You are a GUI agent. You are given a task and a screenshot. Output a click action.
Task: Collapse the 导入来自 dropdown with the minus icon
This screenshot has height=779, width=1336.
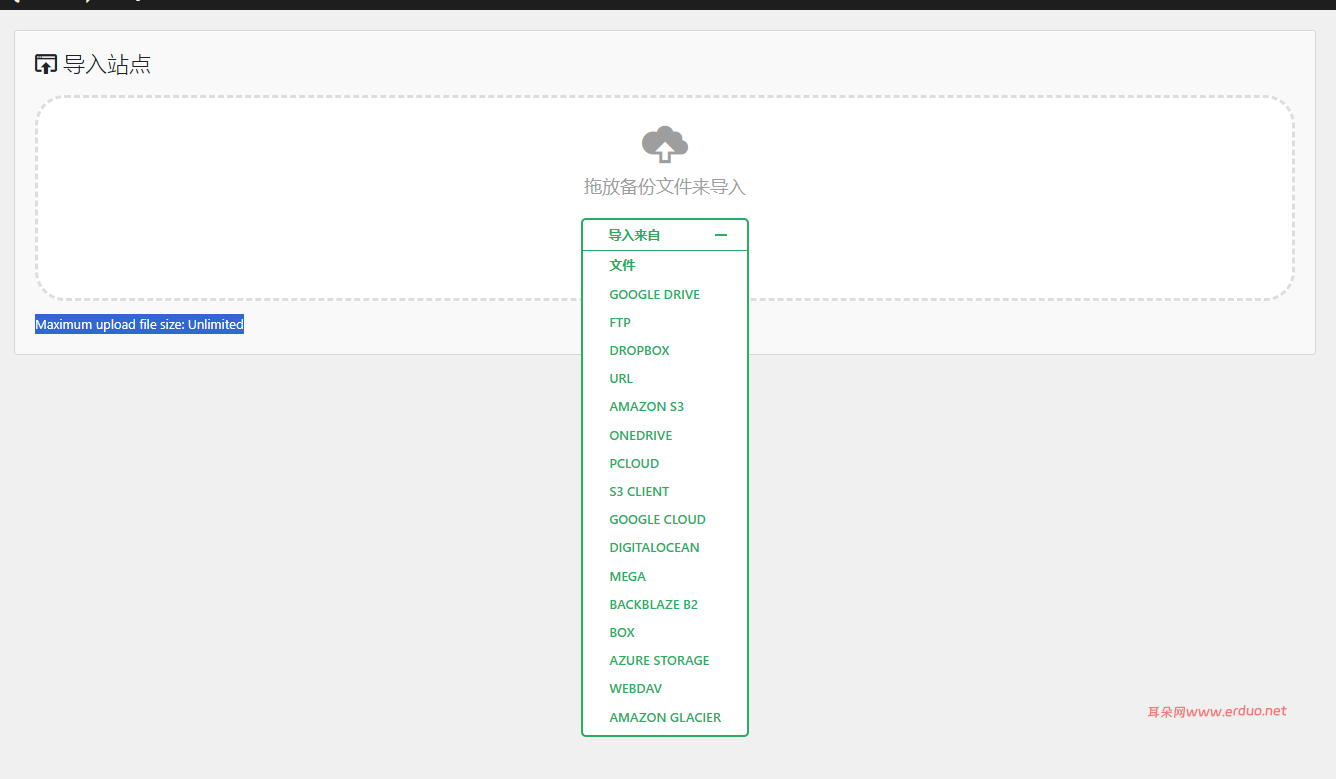(721, 235)
